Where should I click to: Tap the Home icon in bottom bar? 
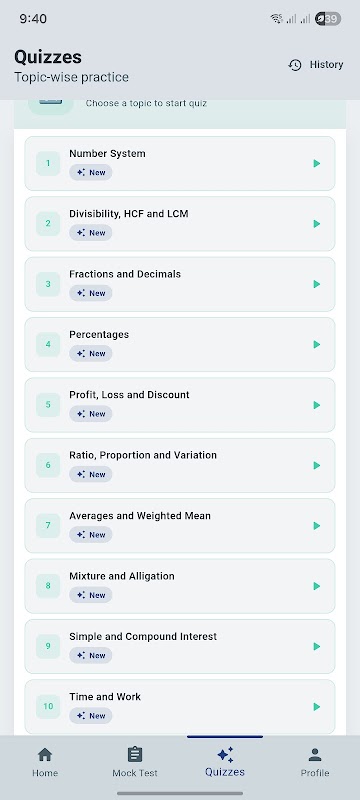click(x=45, y=754)
